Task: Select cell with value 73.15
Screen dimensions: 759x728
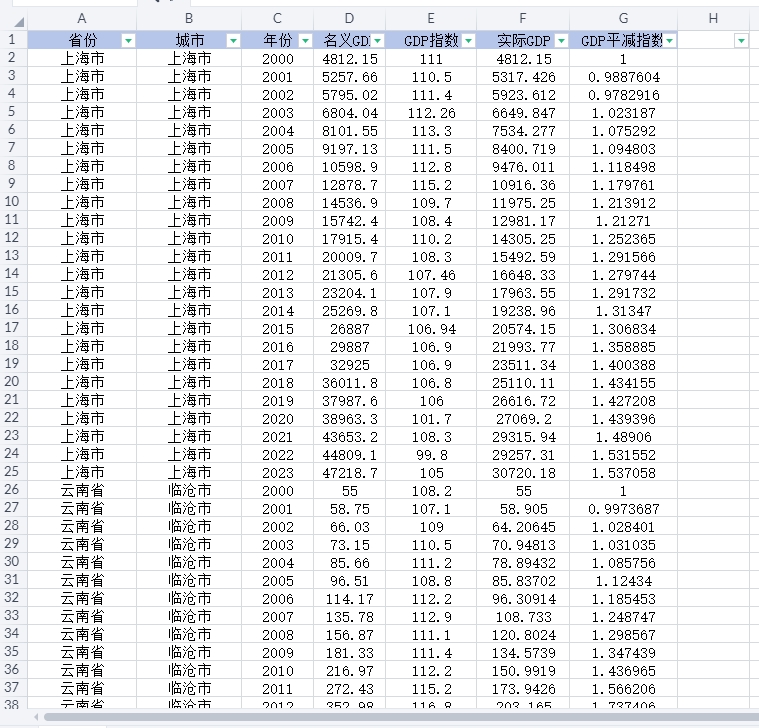Action: (x=349, y=544)
